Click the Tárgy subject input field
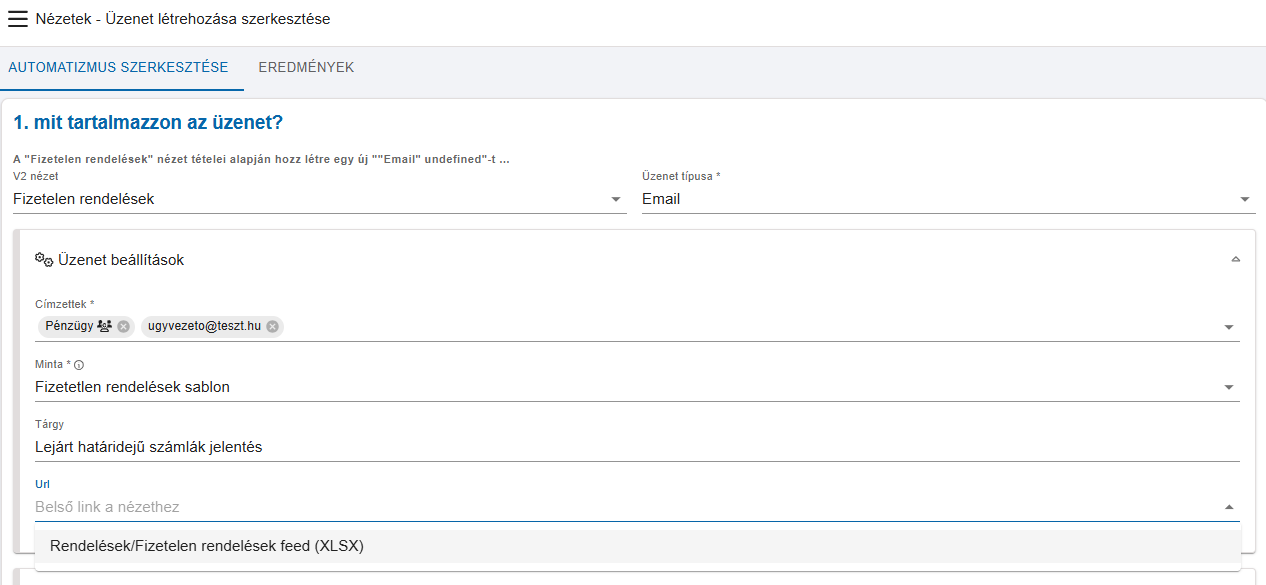The width and height of the screenshot is (1266, 585). click(637, 447)
